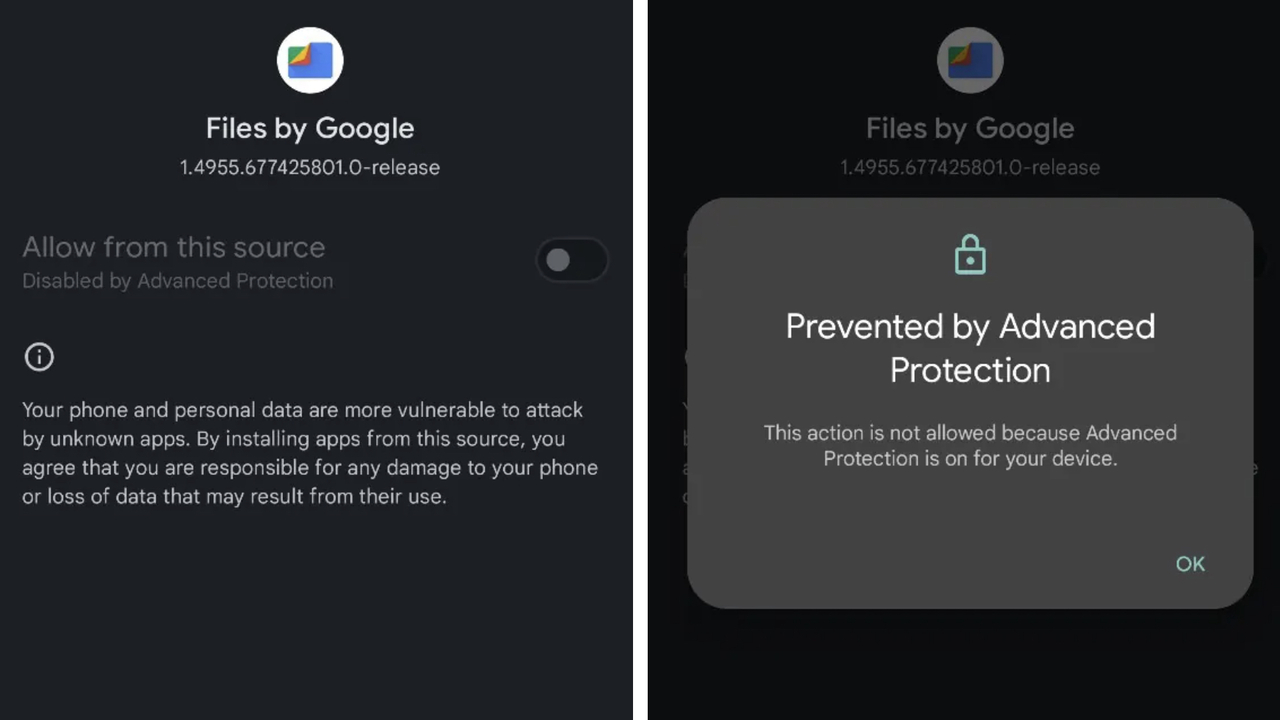Tap 'Disabled by Advanced Protection' subtitle

coord(178,281)
